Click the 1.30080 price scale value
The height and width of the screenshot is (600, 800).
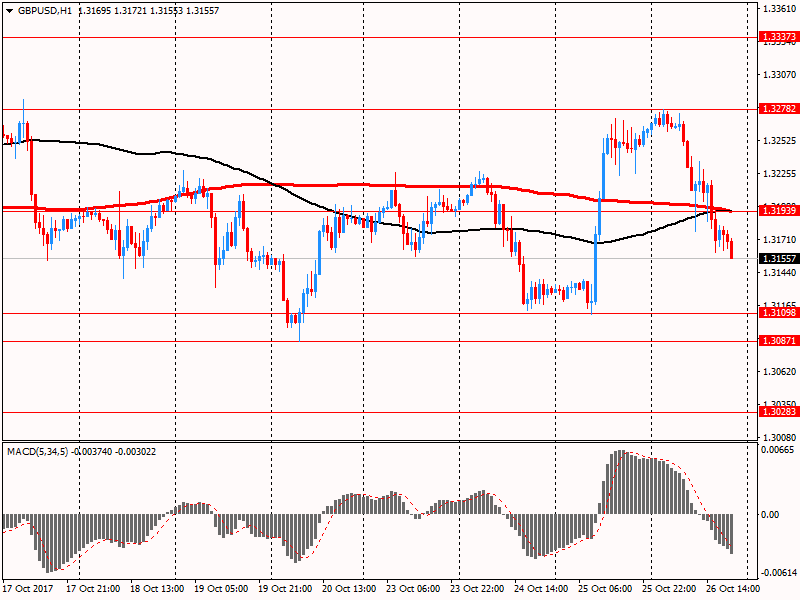point(779,437)
